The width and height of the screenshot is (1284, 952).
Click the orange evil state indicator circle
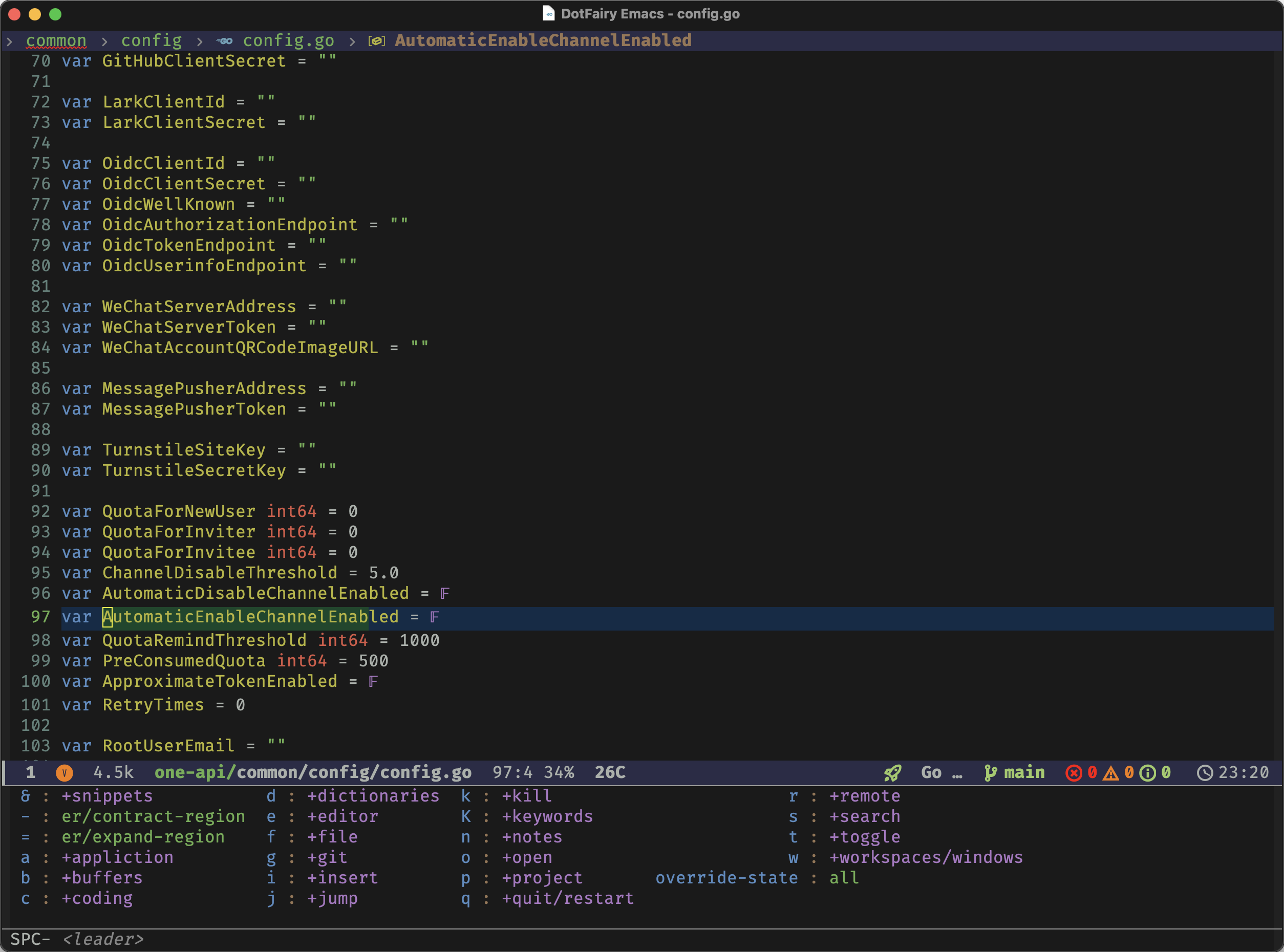click(64, 773)
